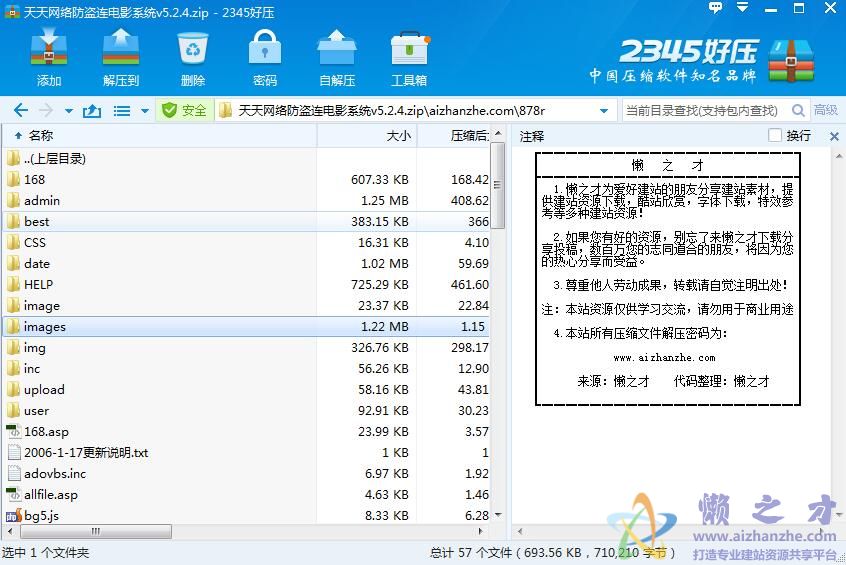Screen dimensions: 846x565
Task: Click the 注释 panel title
Action: coord(532,137)
